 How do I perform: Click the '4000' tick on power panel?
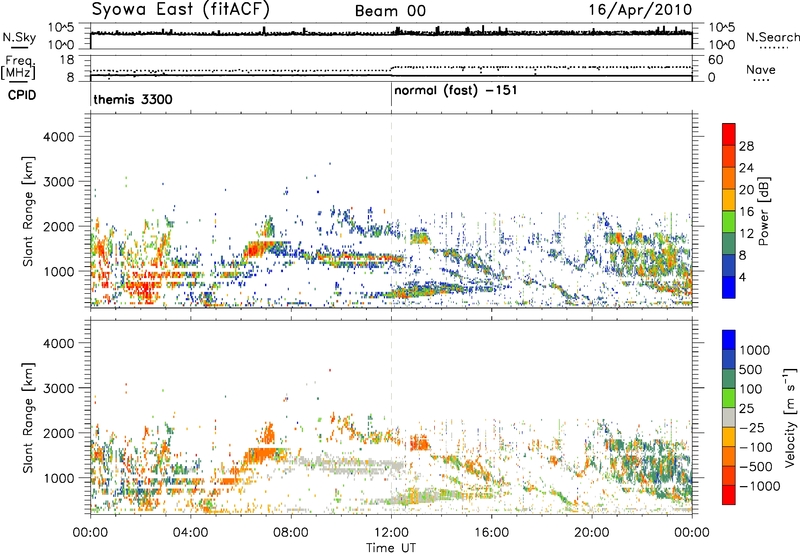pyautogui.click(x=58, y=137)
